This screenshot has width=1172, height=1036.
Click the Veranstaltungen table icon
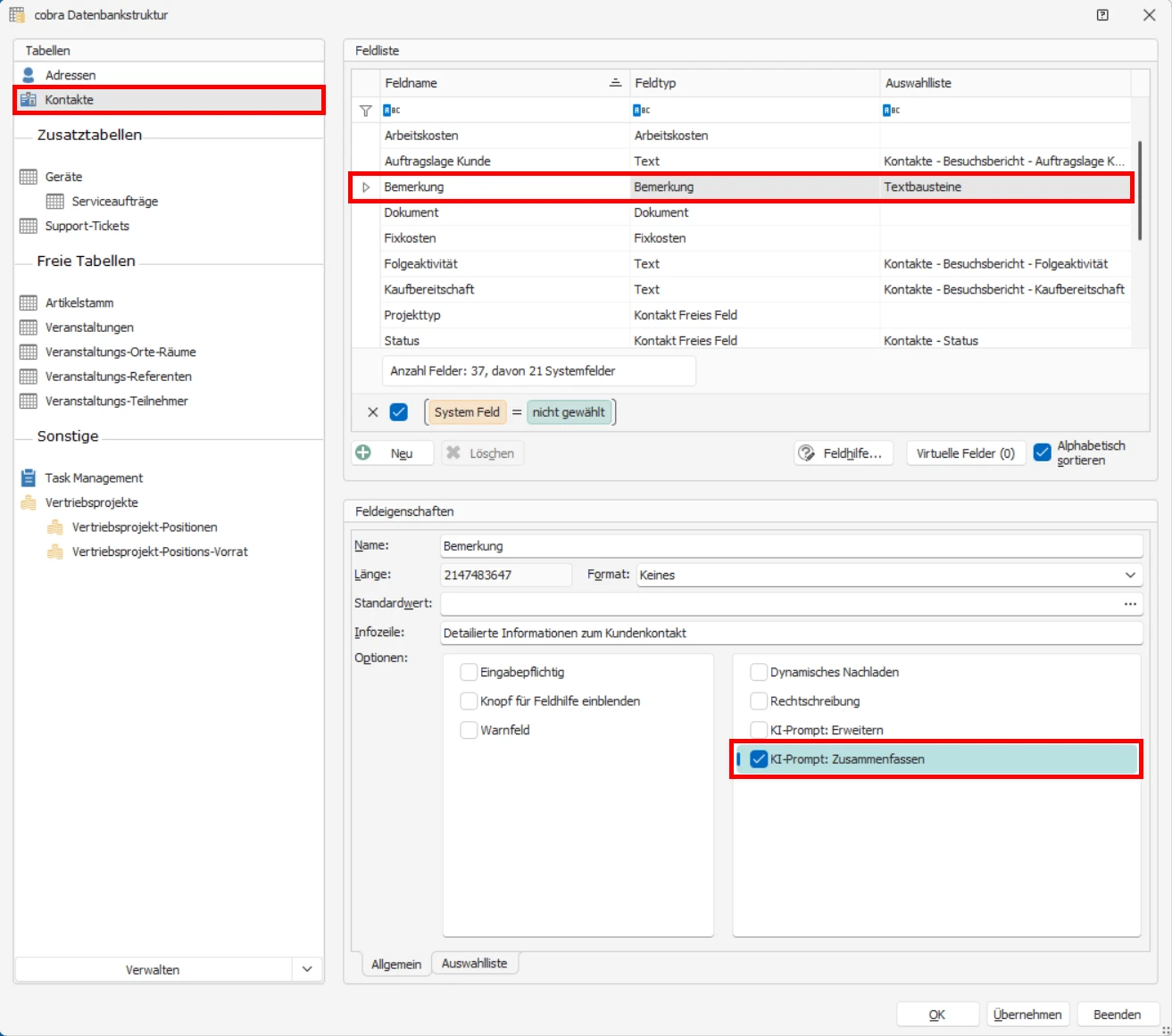pyautogui.click(x=29, y=327)
